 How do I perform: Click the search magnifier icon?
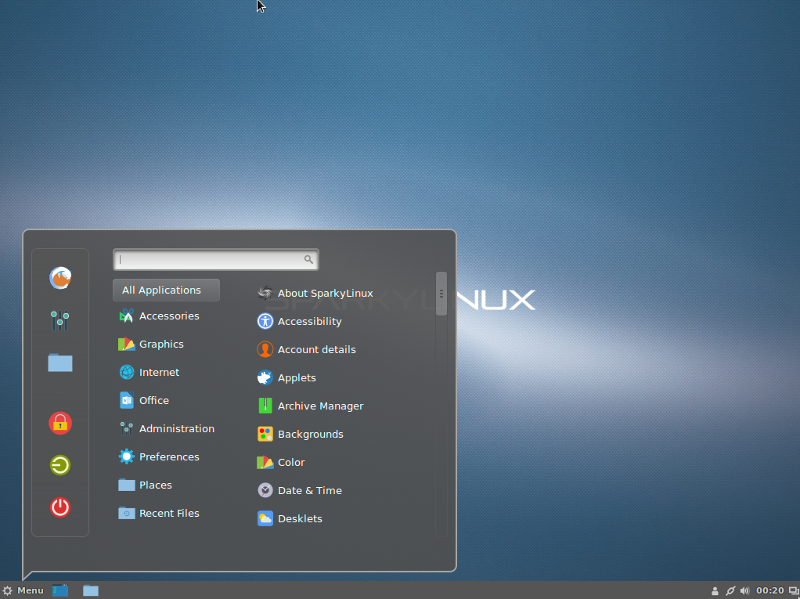coord(308,259)
